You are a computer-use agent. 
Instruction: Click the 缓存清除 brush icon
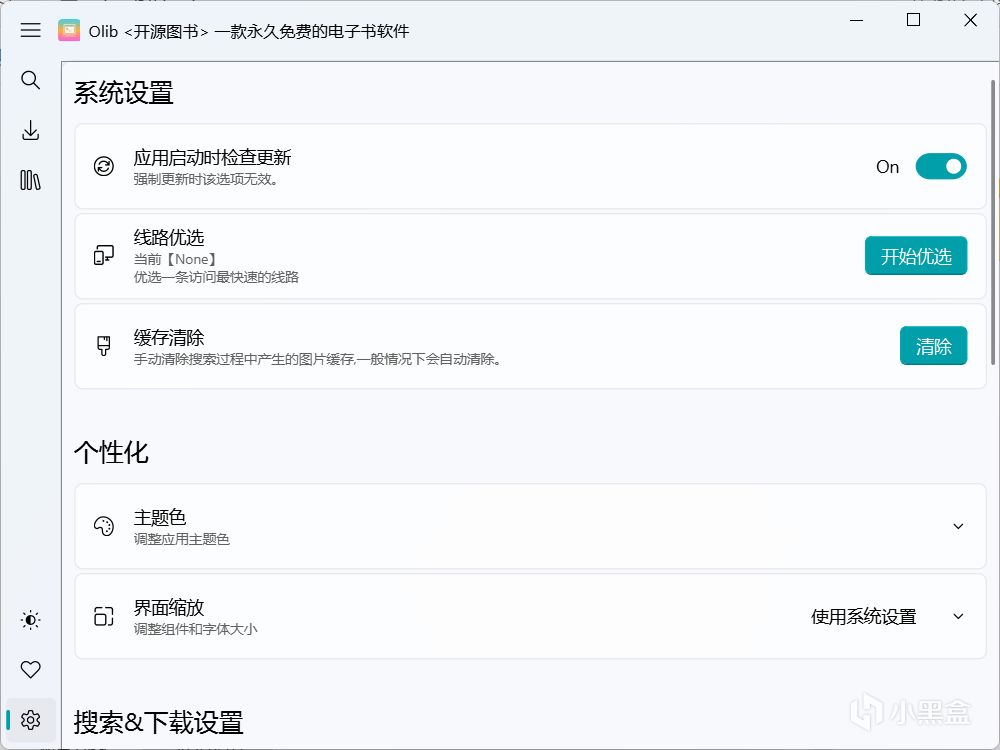[104, 346]
